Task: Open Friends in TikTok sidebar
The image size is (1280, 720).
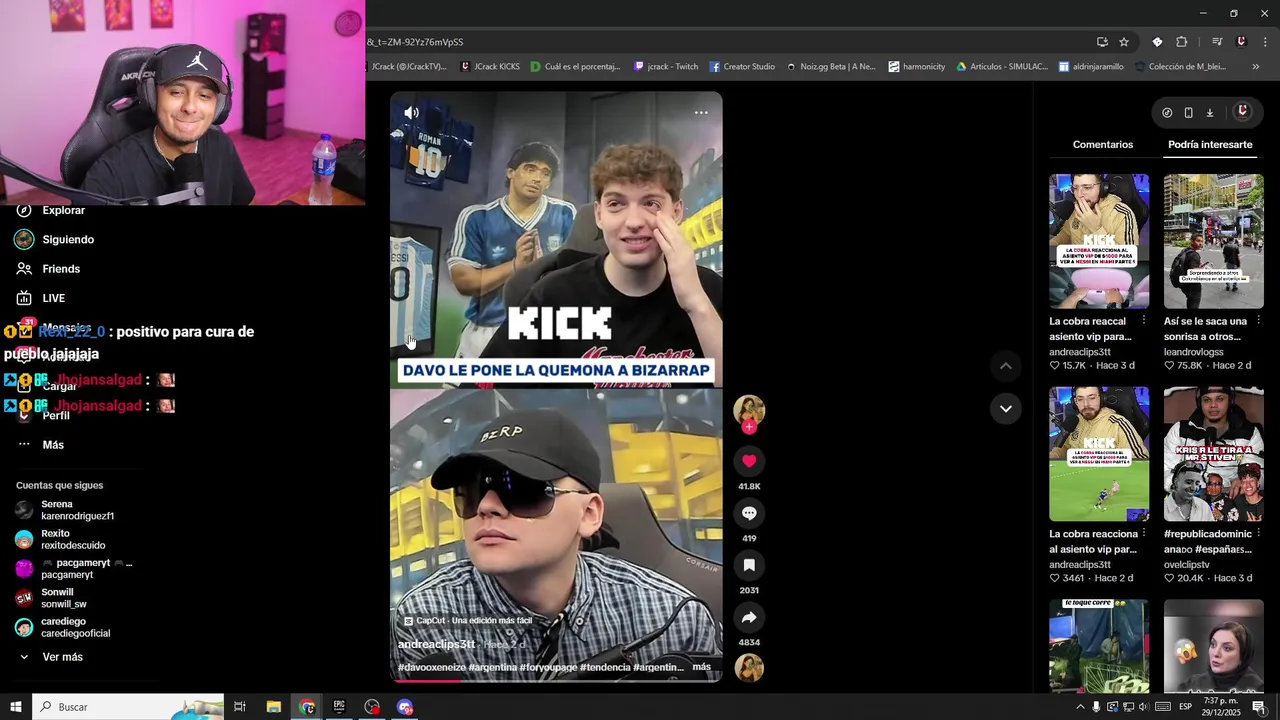Action: pos(61,269)
